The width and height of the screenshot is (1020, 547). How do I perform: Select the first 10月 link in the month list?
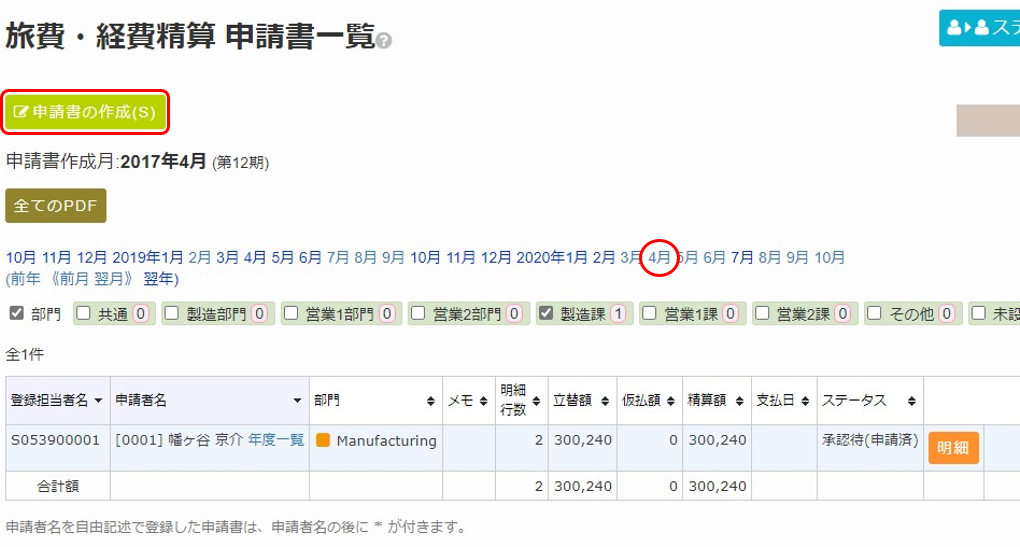pyautogui.click(x=21, y=258)
